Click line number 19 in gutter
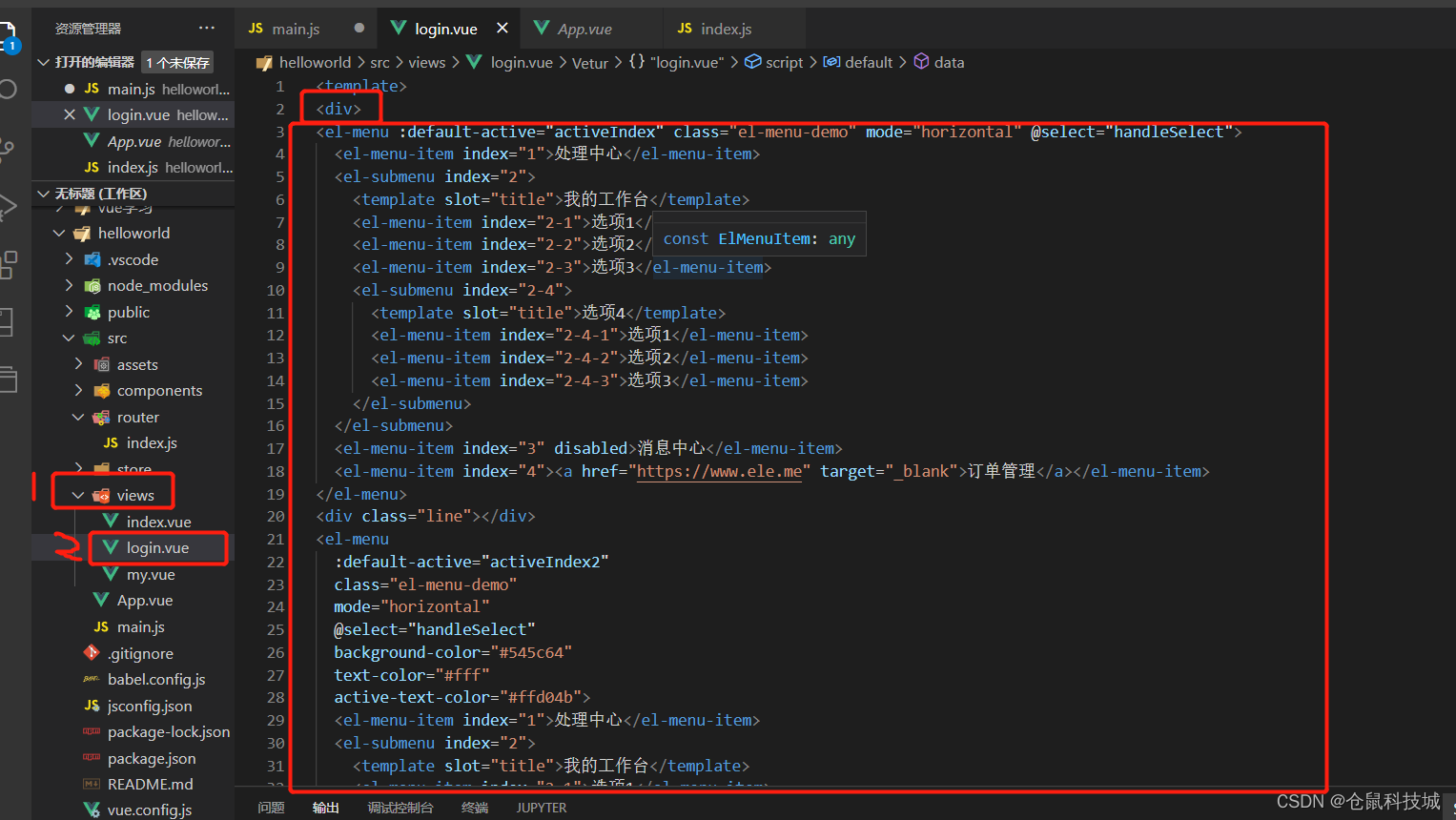The image size is (1456, 820). coord(276,494)
